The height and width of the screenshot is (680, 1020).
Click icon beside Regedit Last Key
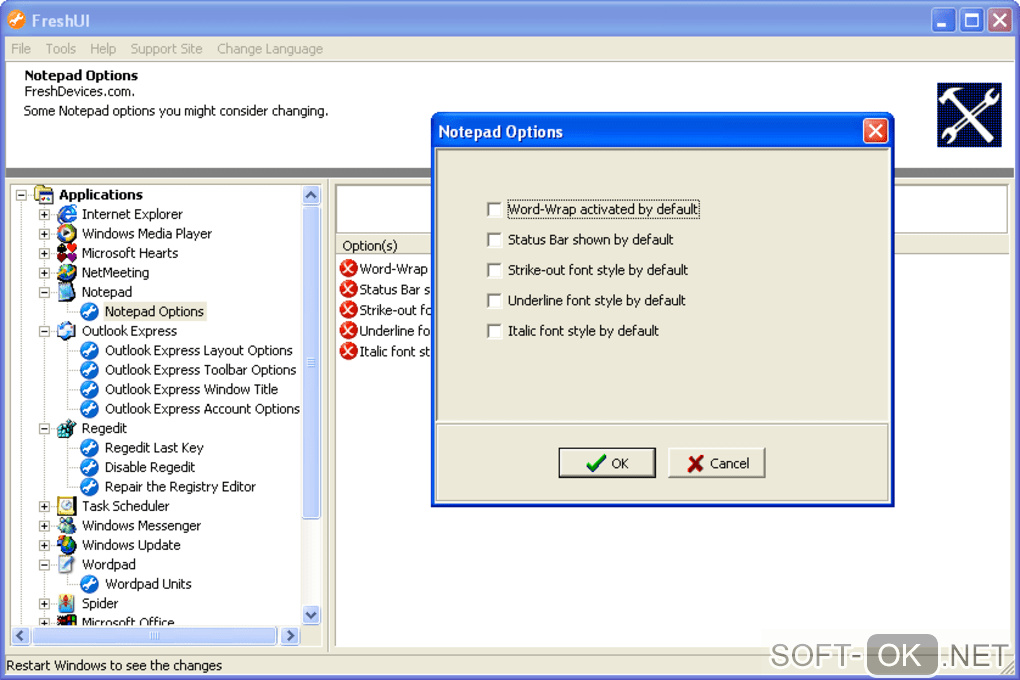(x=90, y=448)
